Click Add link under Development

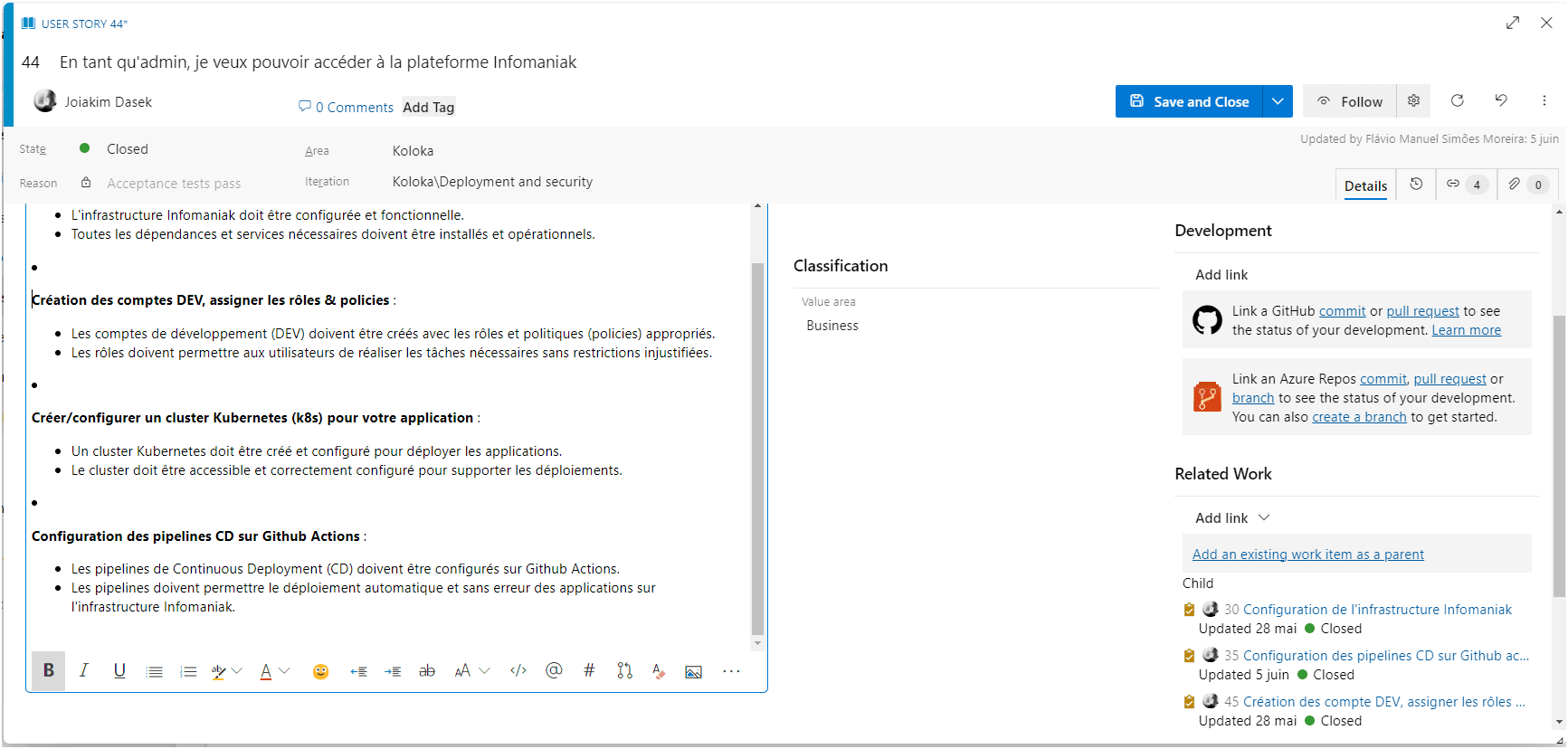tap(1221, 275)
